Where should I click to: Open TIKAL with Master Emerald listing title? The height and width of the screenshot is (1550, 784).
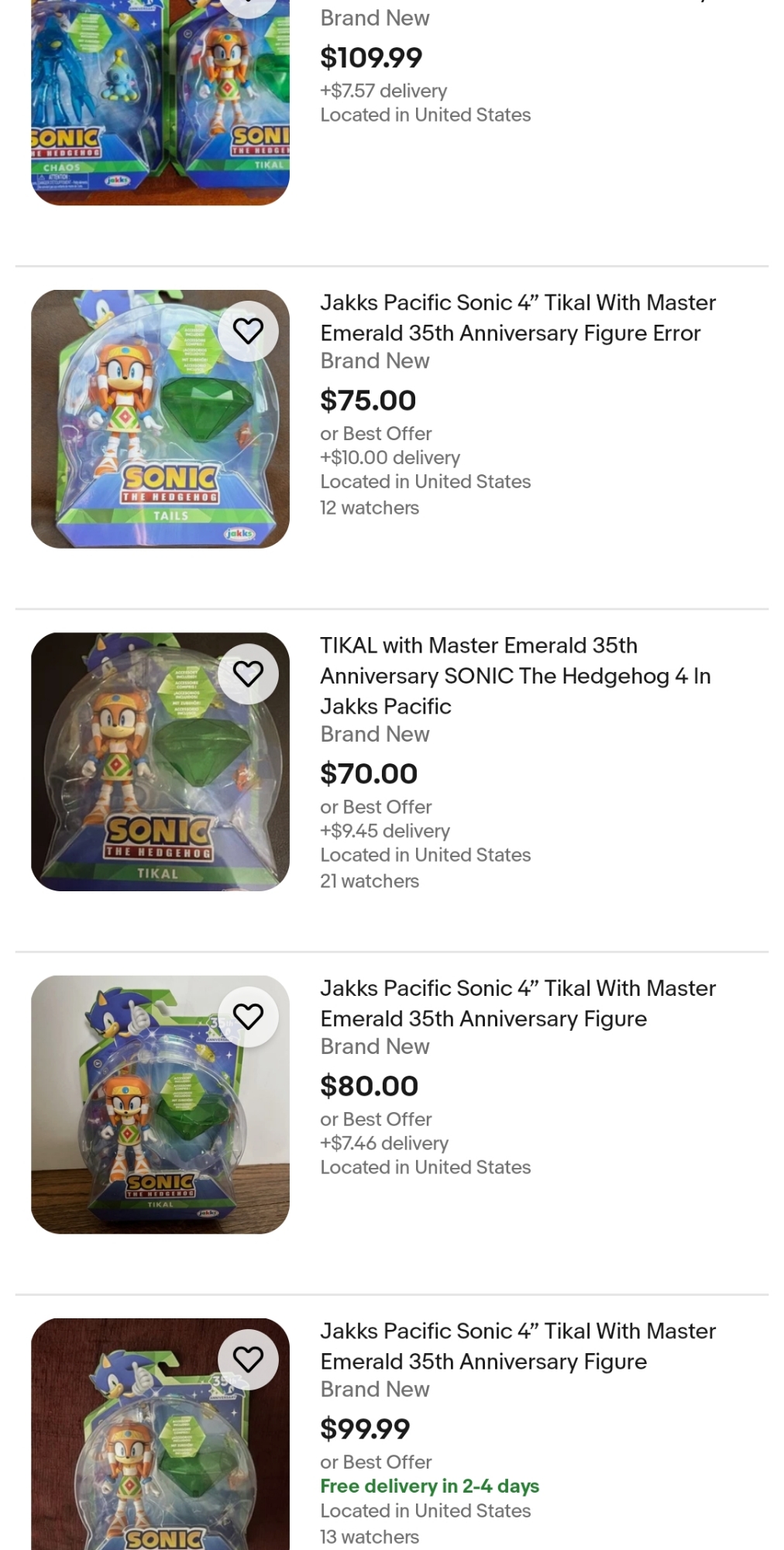(x=515, y=675)
